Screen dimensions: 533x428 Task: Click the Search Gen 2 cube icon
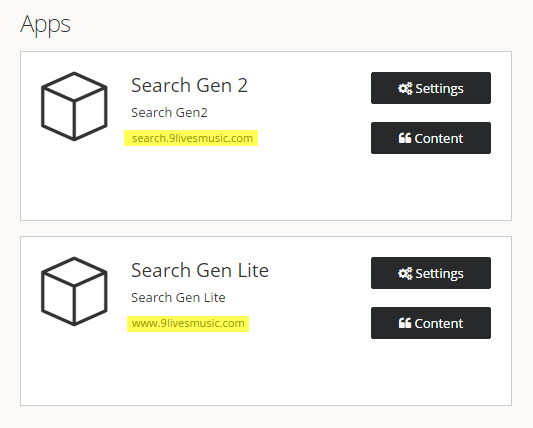(74, 106)
